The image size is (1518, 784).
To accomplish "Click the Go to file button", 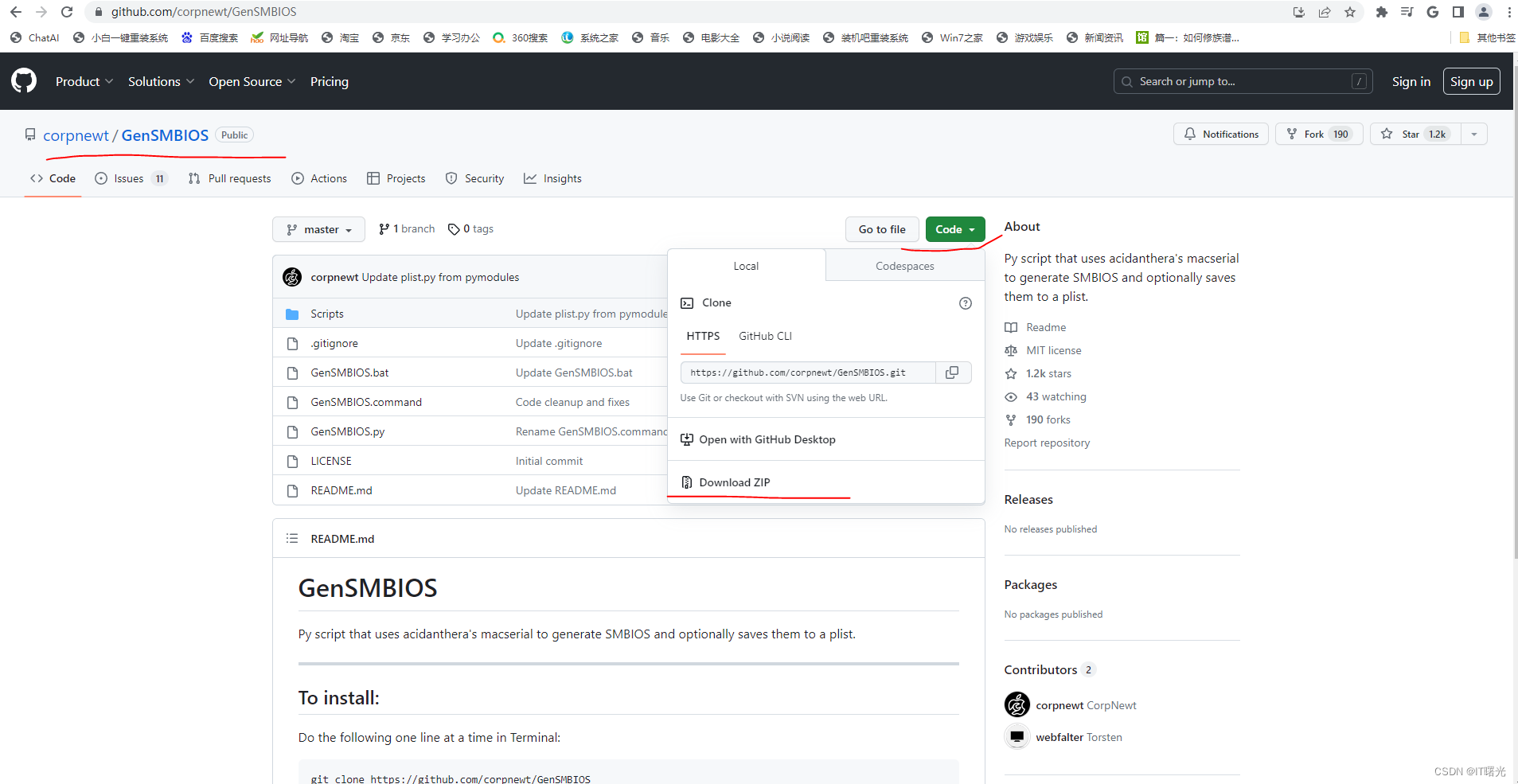I will tap(882, 229).
